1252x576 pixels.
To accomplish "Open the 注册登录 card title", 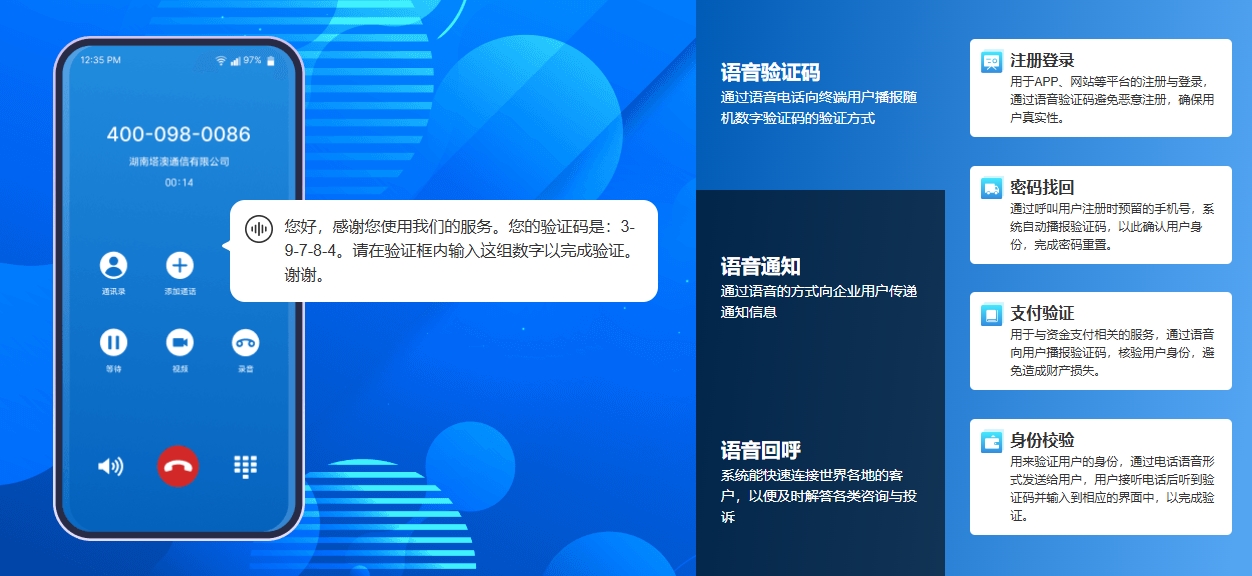I will (1042, 61).
